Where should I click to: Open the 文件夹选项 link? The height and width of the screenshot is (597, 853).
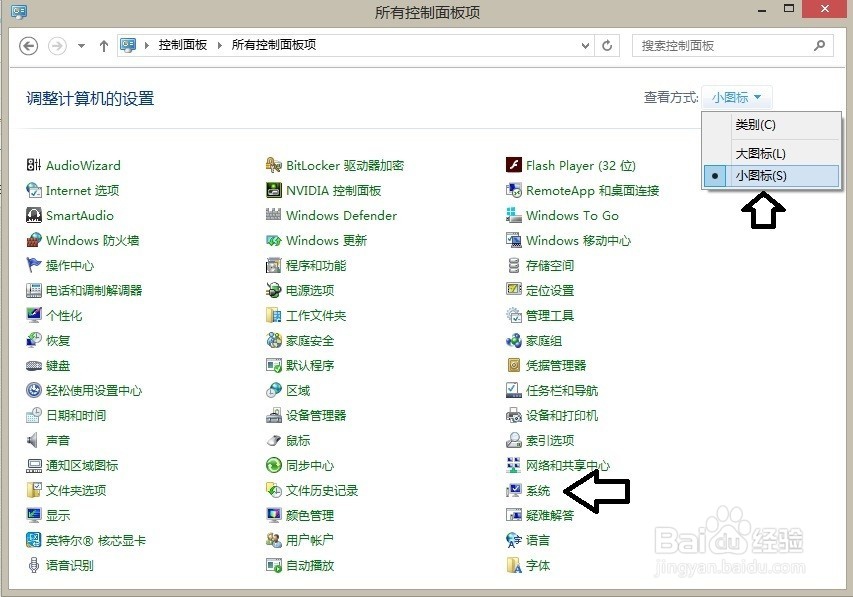(76, 490)
